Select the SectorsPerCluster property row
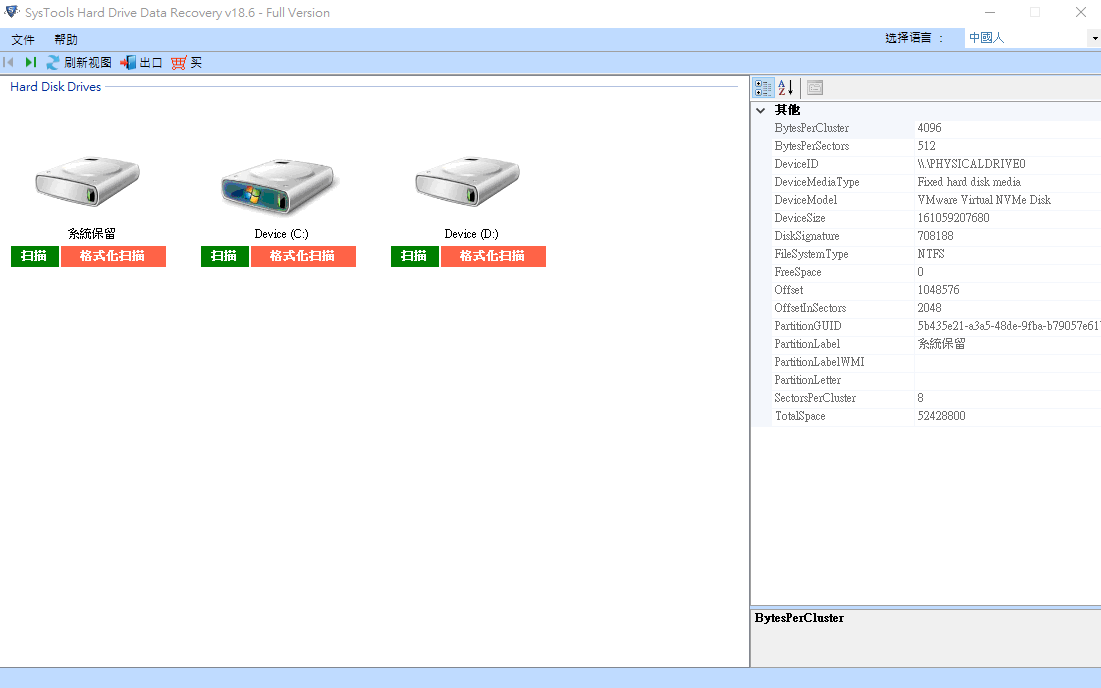This screenshot has width=1101, height=688. (x=937, y=398)
